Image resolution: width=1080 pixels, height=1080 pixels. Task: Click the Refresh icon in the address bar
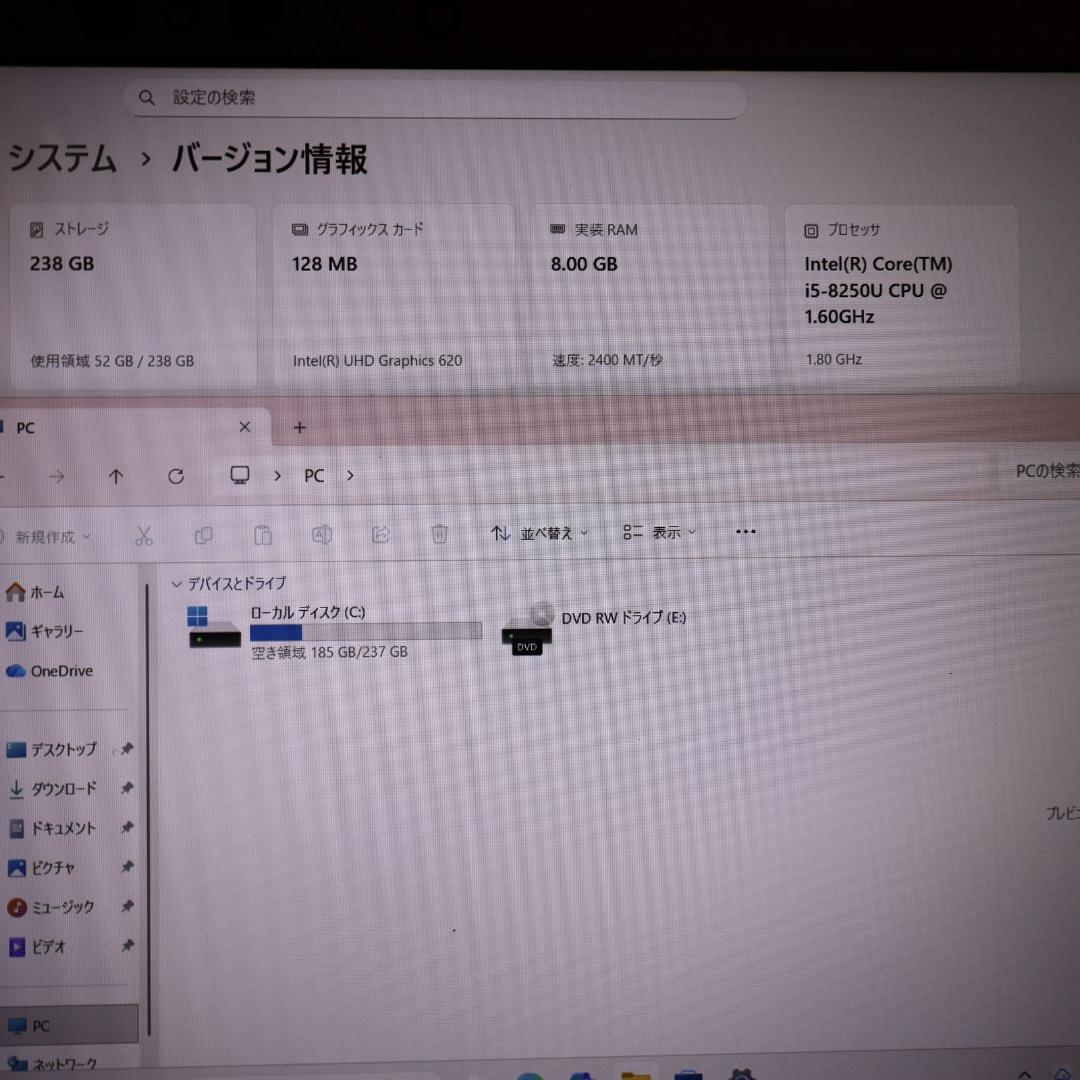point(176,475)
